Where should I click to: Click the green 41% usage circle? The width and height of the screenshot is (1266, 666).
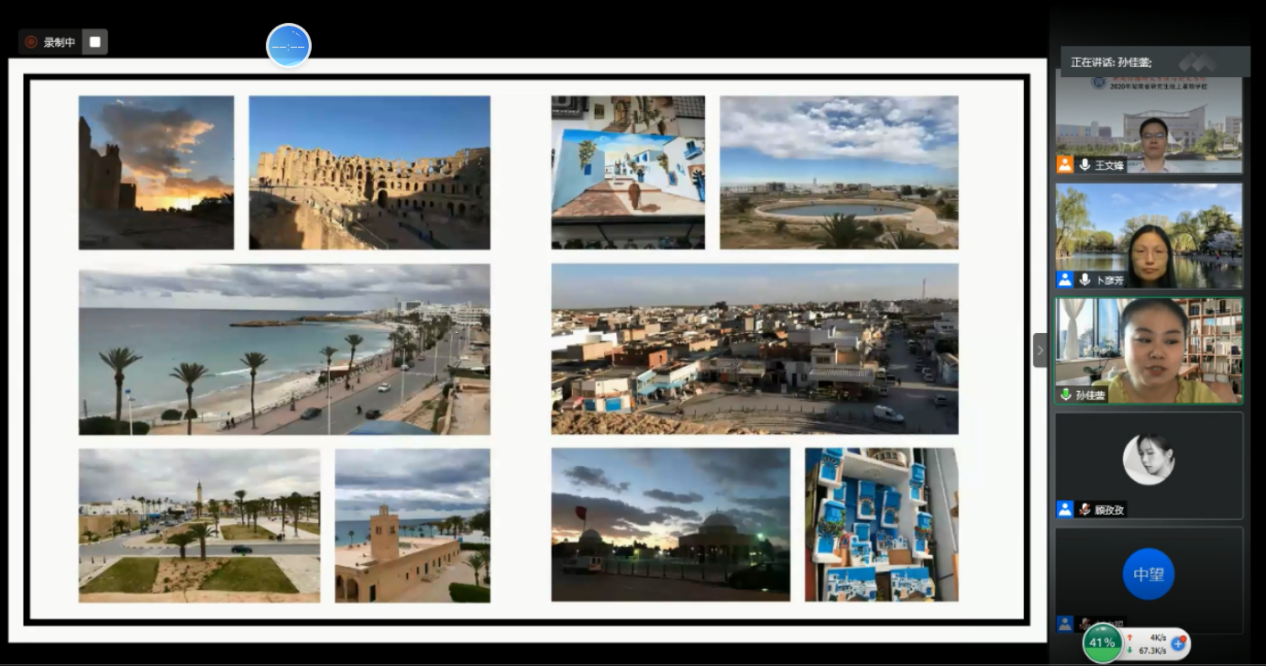tap(1102, 643)
